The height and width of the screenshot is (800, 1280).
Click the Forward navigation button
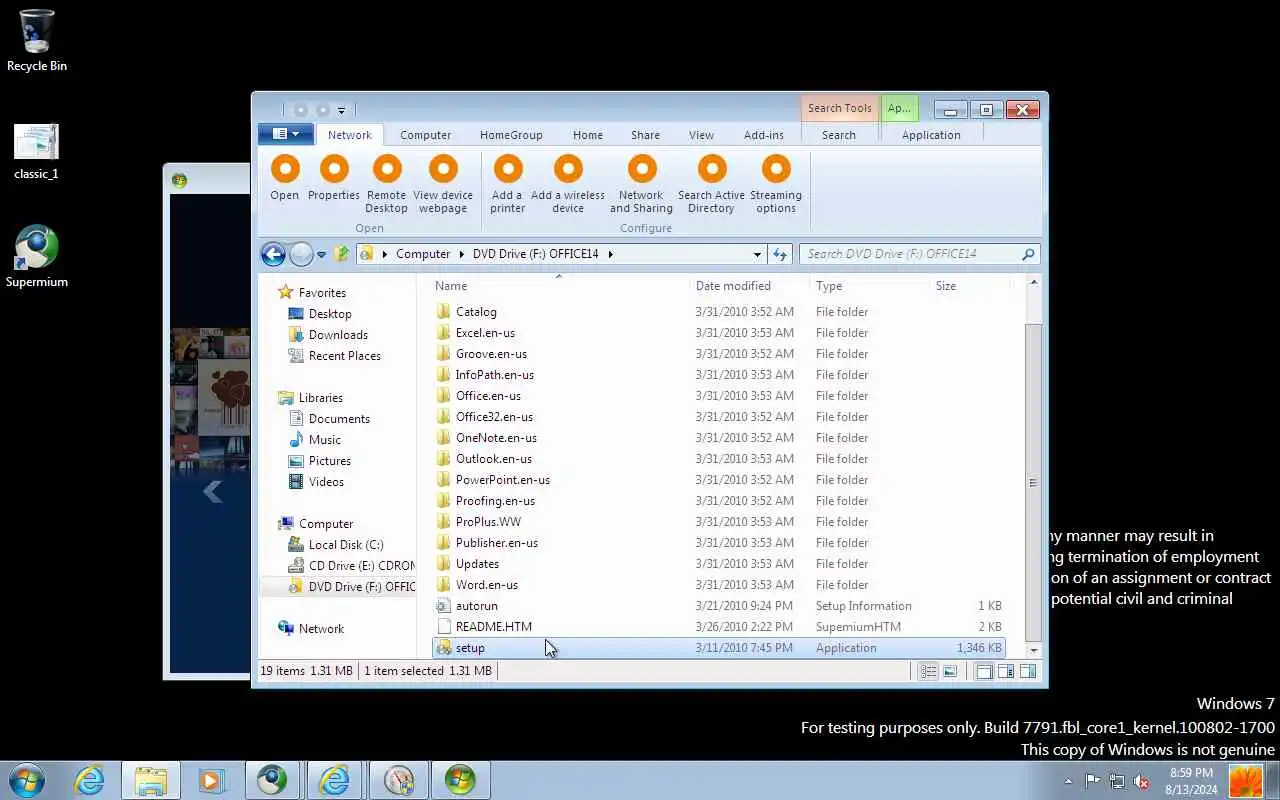pyautogui.click(x=301, y=254)
